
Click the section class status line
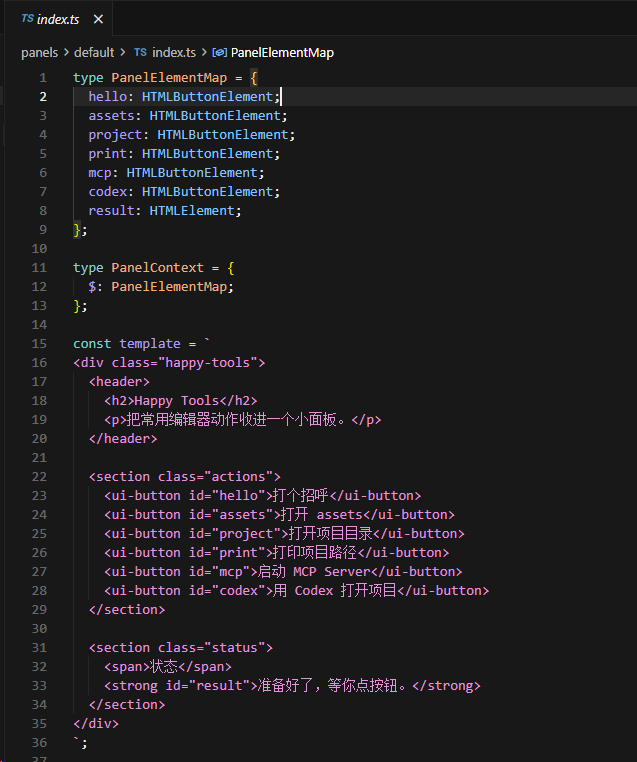tap(181, 648)
